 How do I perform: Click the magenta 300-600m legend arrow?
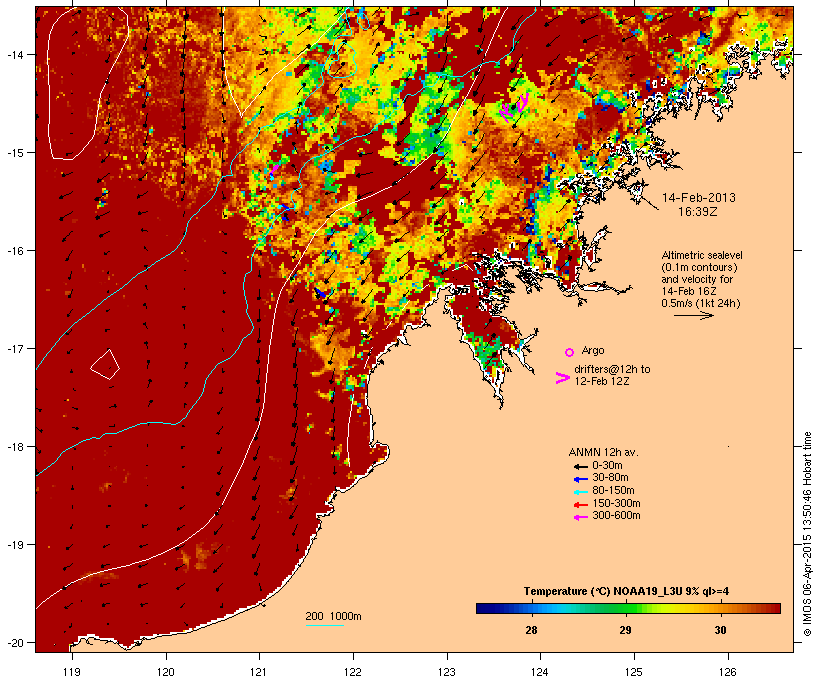tap(580, 517)
